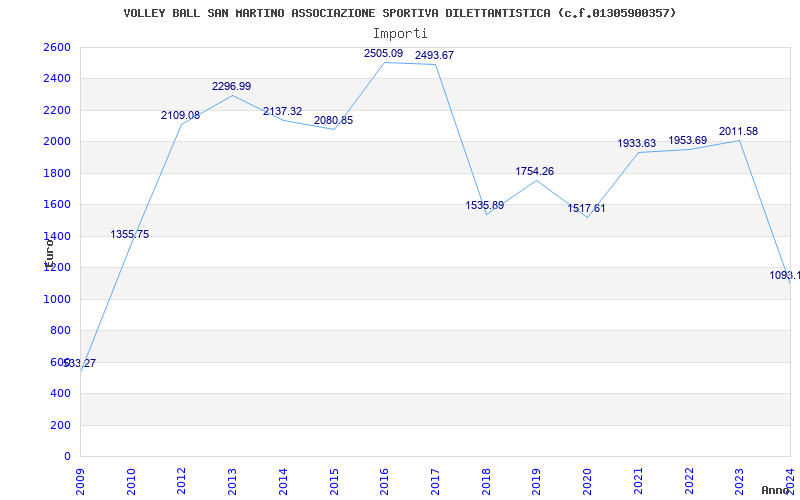Click the 2015 x-axis year label

[x=334, y=482]
